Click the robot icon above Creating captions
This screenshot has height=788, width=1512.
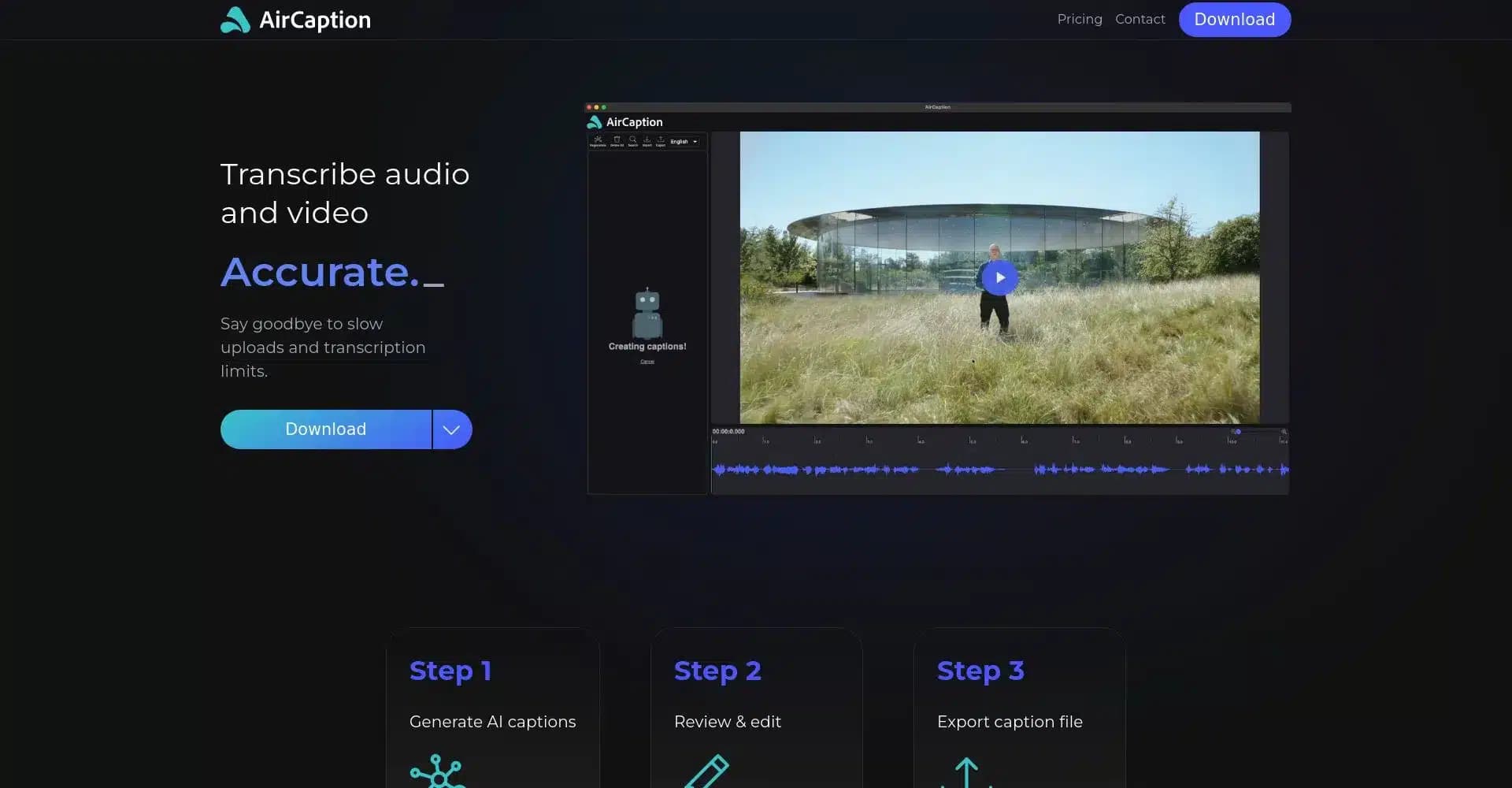click(647, 314)
